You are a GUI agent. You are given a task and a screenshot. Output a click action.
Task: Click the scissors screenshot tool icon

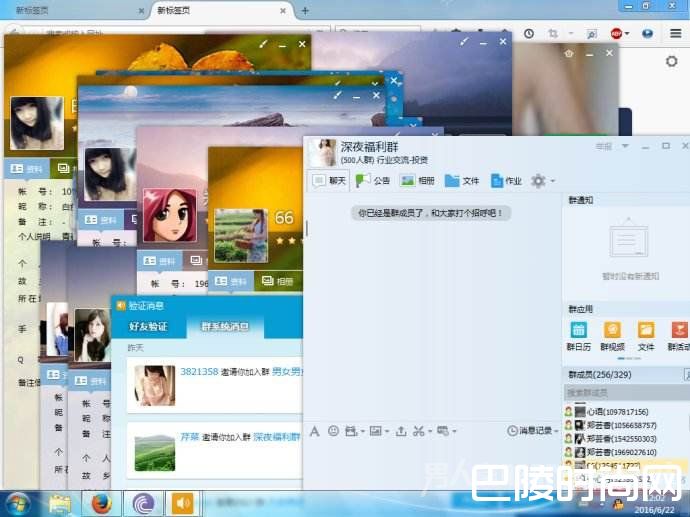(419, 431)
